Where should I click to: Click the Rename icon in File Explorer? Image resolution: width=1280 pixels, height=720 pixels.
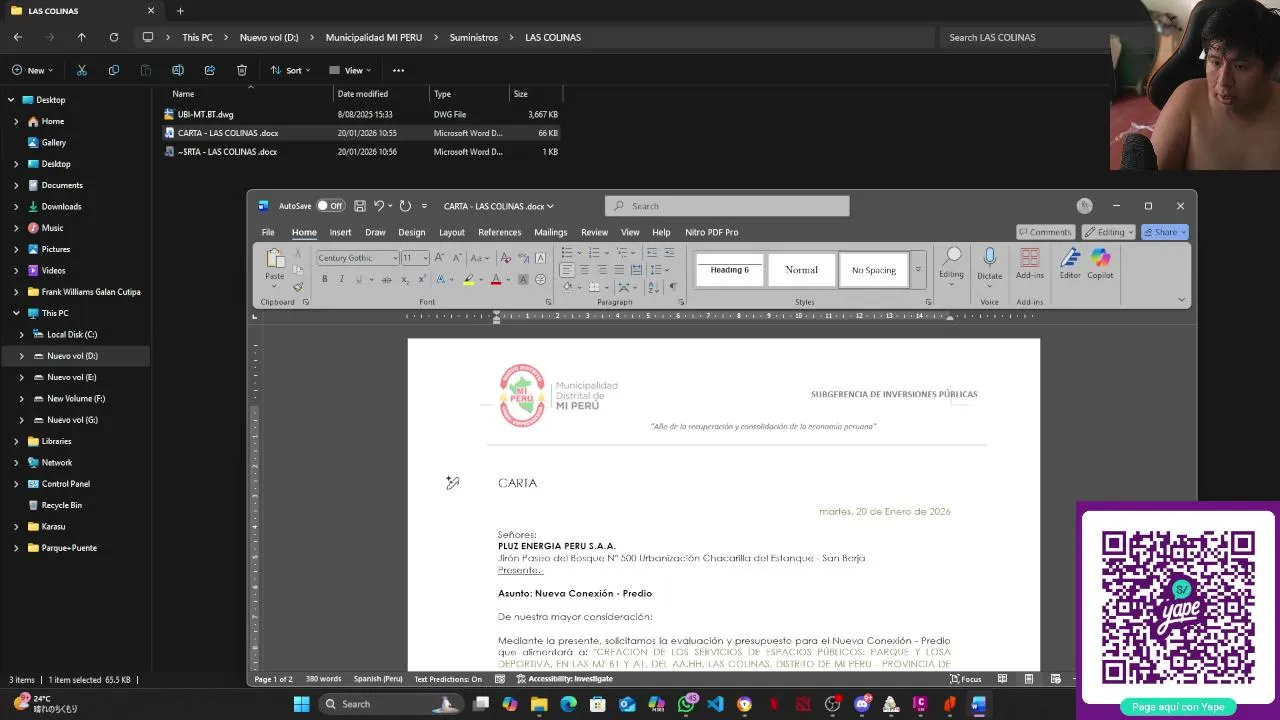pyautogui.click(x=178, y=70)
